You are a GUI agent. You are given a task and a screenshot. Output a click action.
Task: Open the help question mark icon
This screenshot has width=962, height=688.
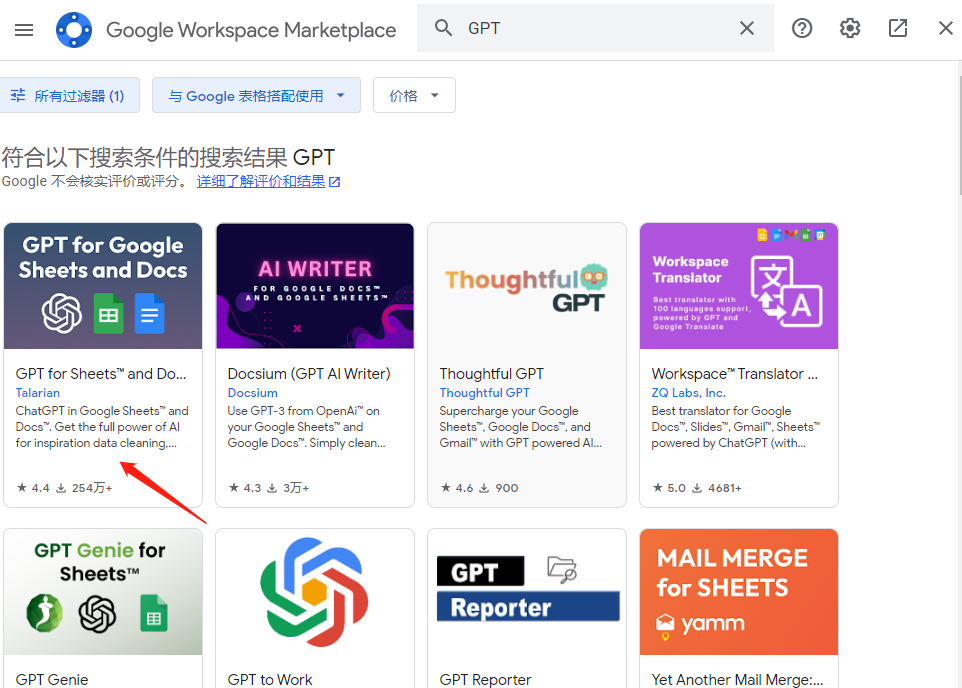click(802, 28)
